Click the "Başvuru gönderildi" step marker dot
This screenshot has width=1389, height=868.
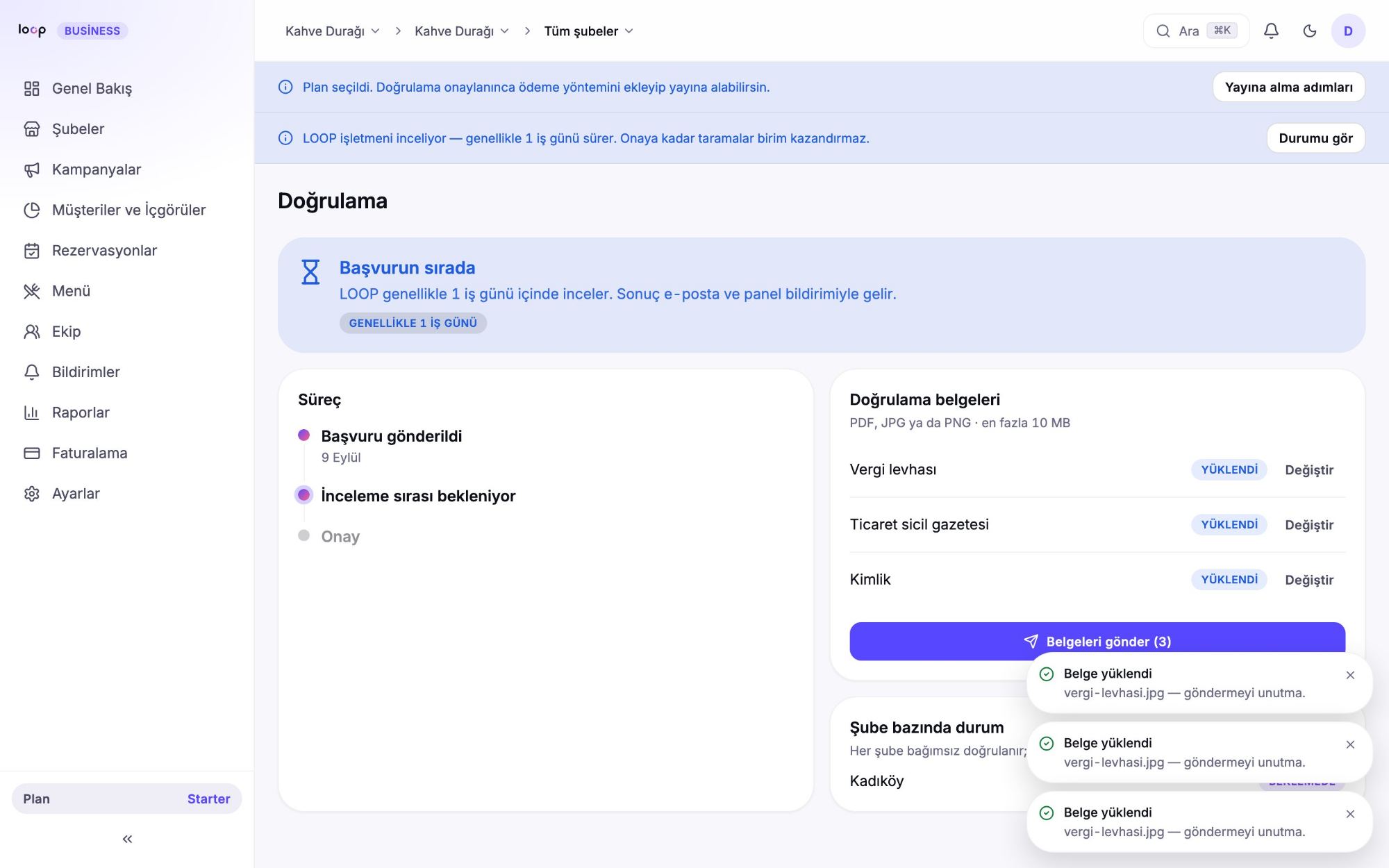pyautogui.click(x=303, y=435)
